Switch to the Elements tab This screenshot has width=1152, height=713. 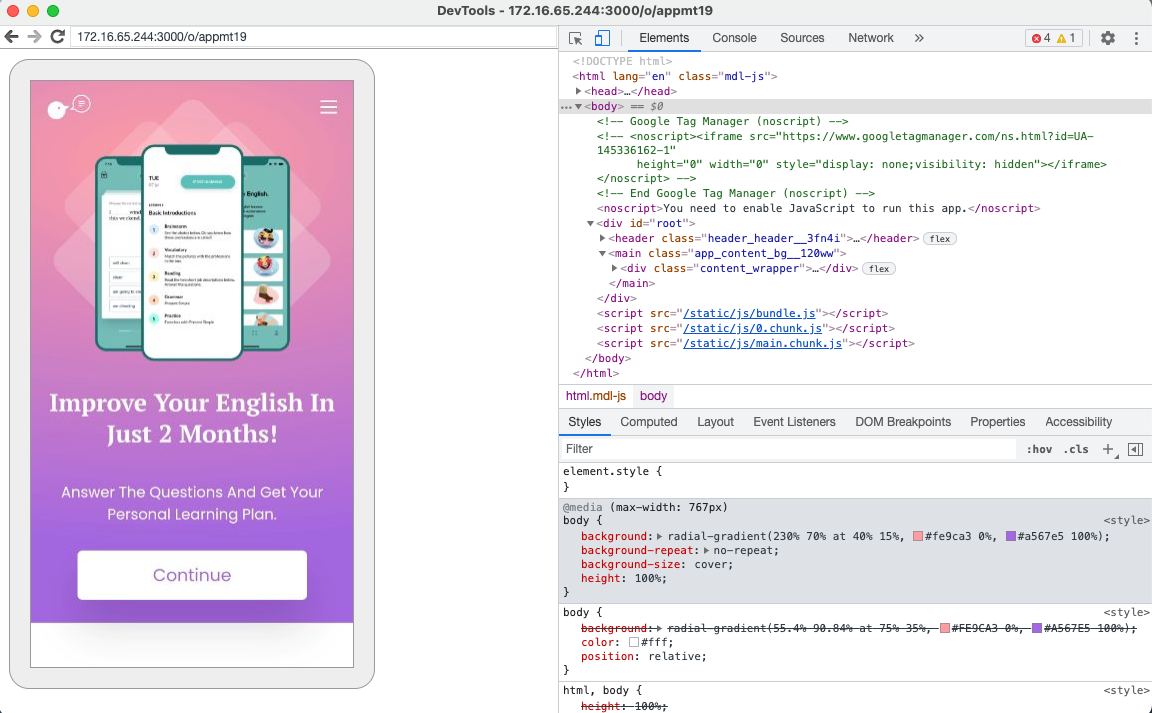pos(663,38)
